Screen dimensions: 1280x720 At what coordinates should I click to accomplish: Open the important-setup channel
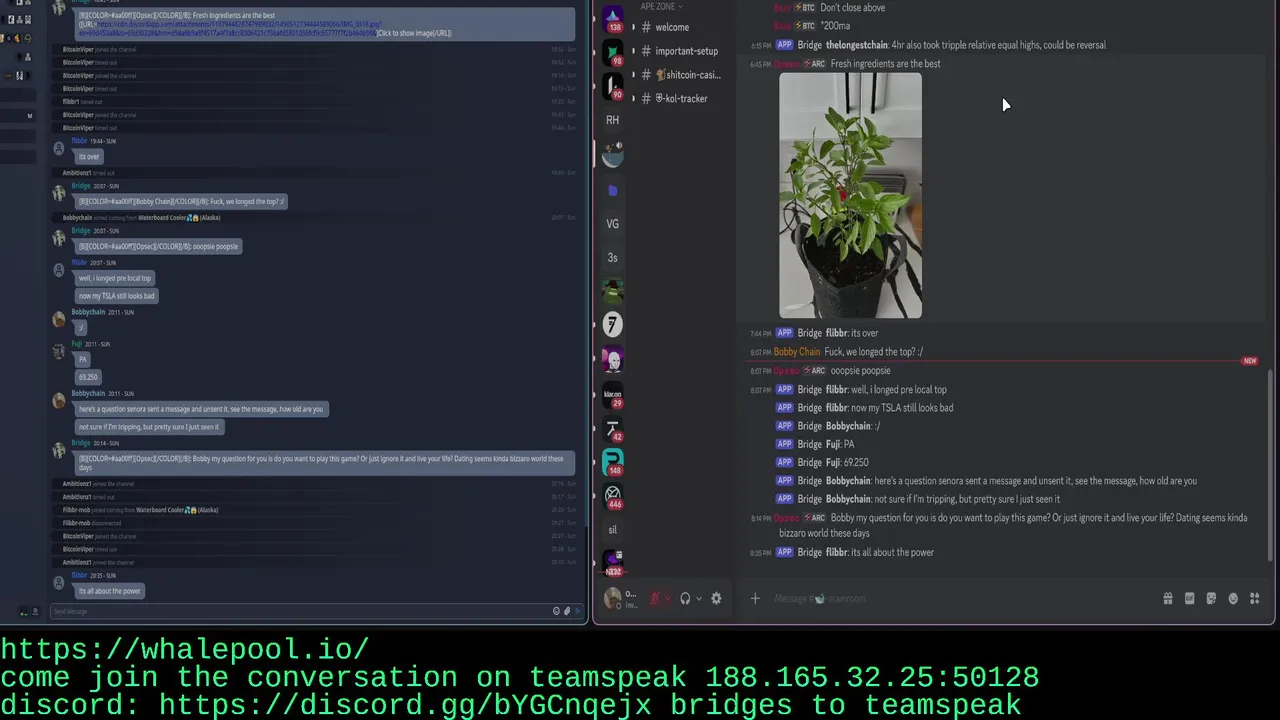(x=686, y=51)
